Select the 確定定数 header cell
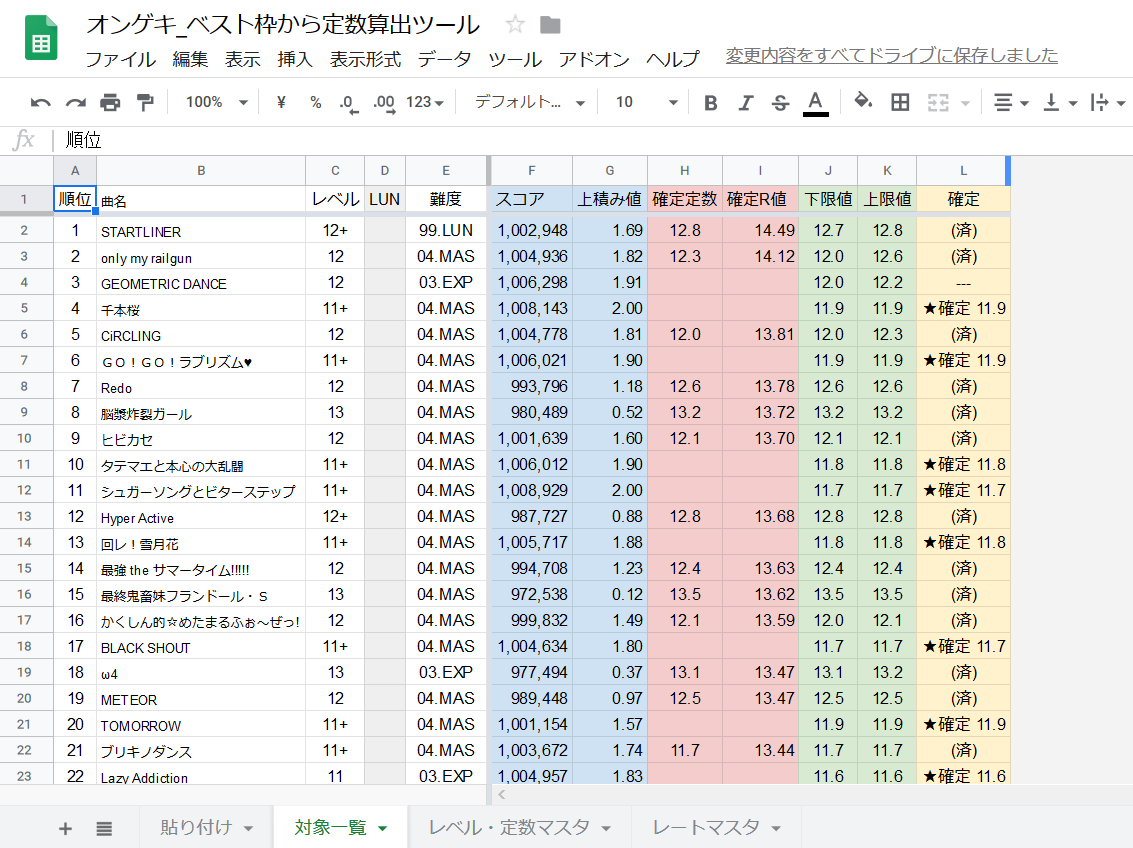This screenshot has width=1133, height=848. pos(684,199)
